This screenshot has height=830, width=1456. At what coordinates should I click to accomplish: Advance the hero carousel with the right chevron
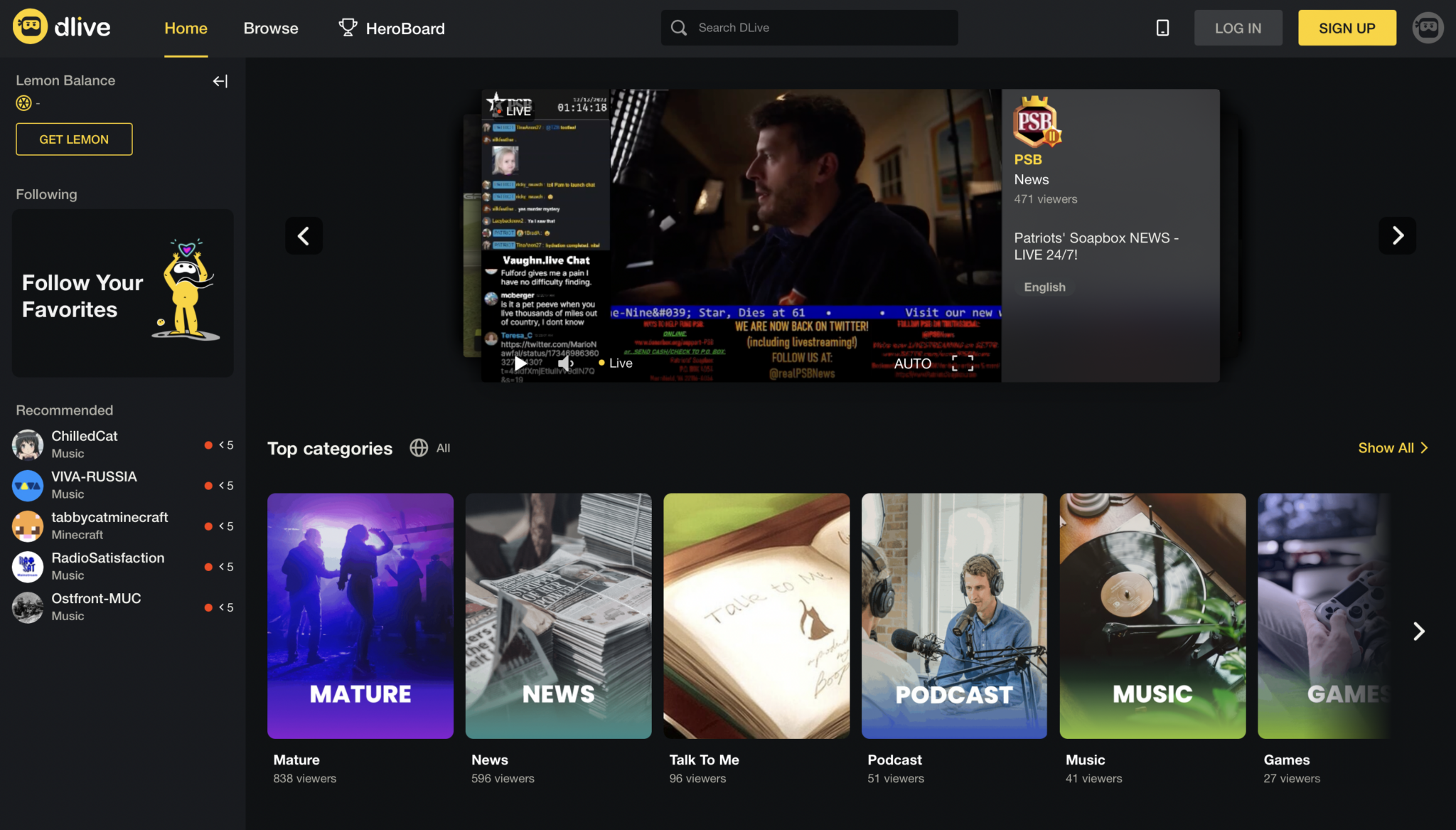coord(1397,235)
